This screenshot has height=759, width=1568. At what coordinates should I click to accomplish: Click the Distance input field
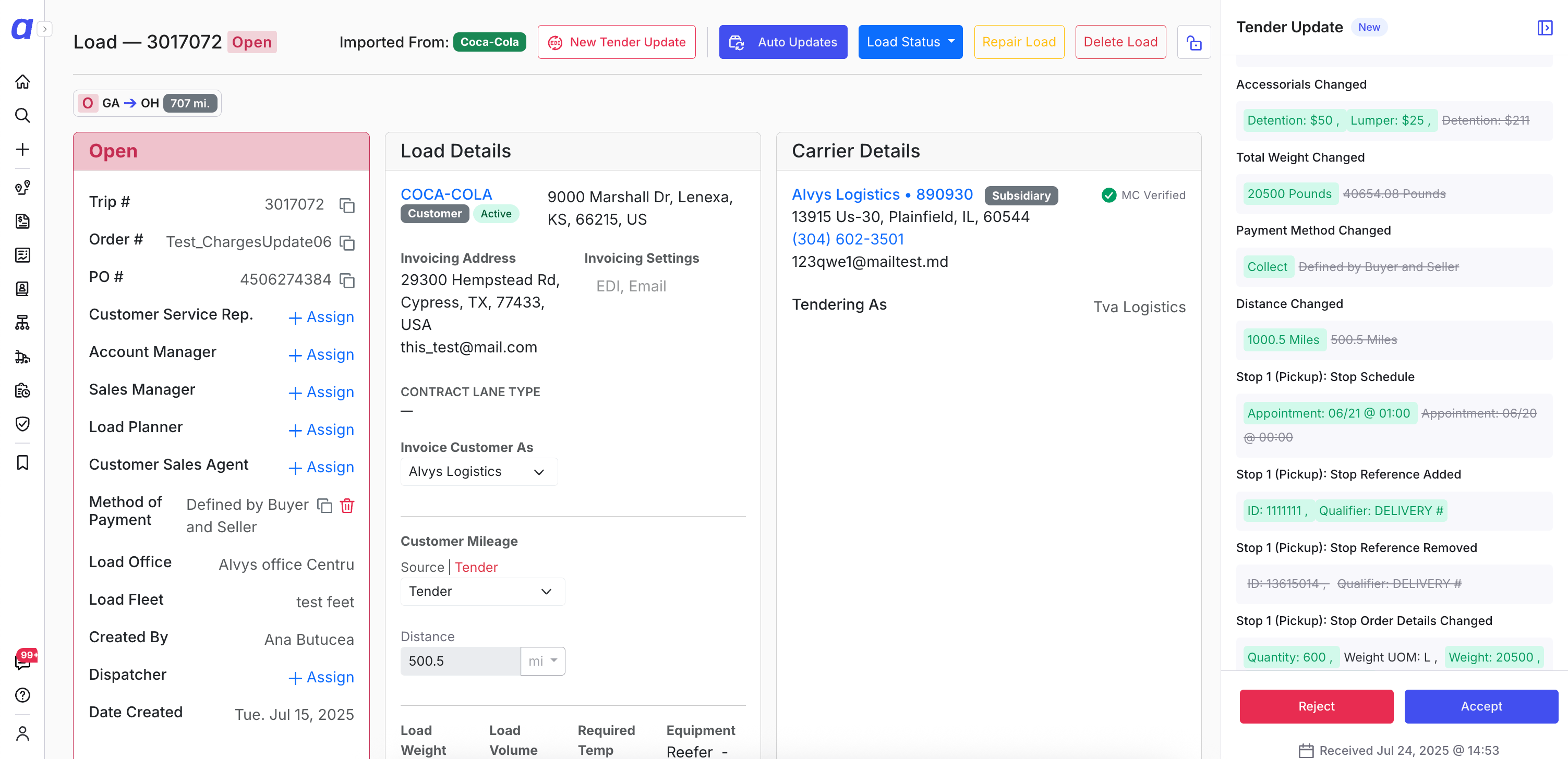[460, 660]
